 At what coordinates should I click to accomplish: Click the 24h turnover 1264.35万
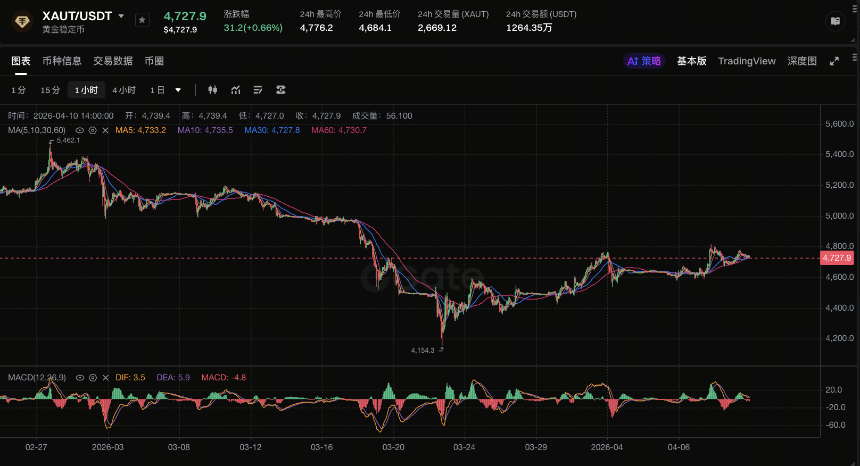(529, 27)
